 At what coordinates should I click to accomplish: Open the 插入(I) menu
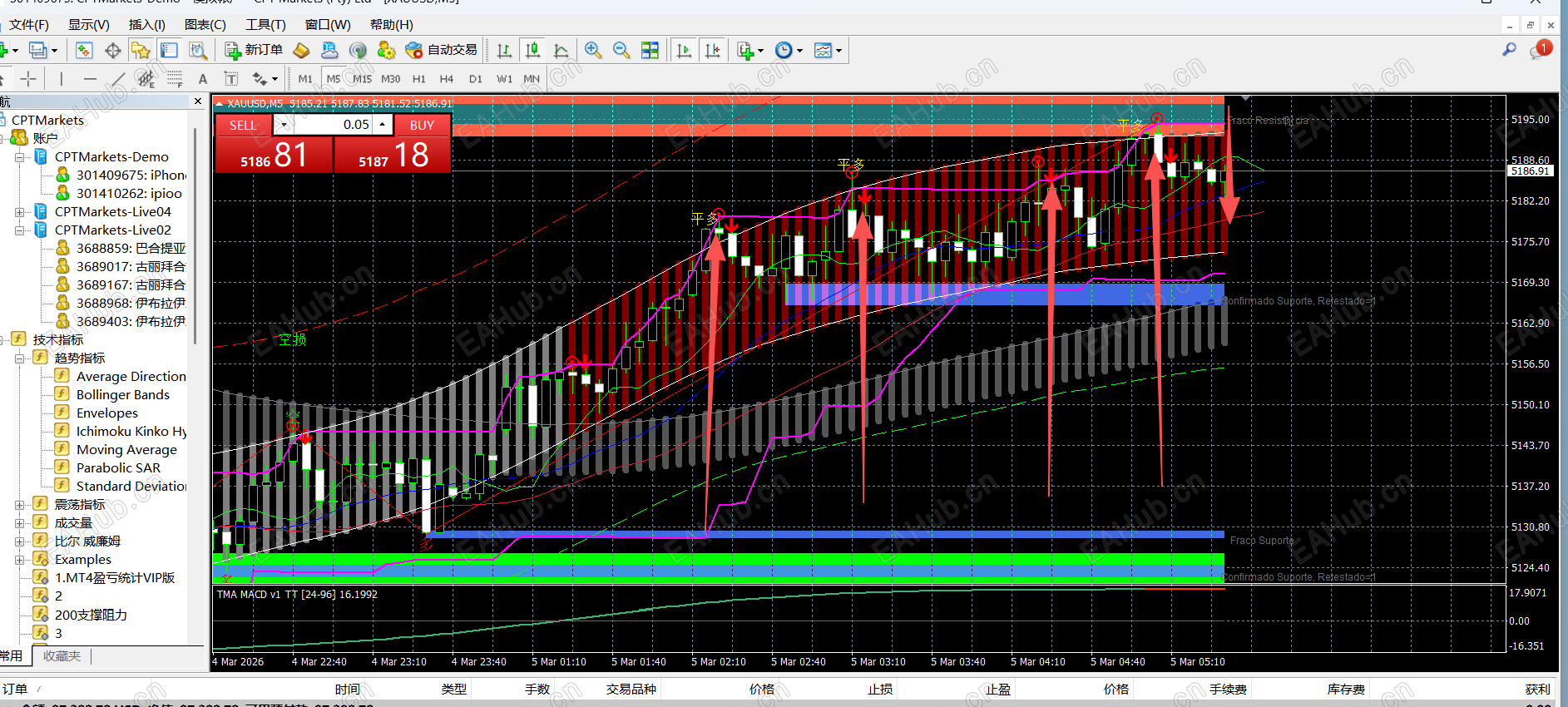point(147,25)
